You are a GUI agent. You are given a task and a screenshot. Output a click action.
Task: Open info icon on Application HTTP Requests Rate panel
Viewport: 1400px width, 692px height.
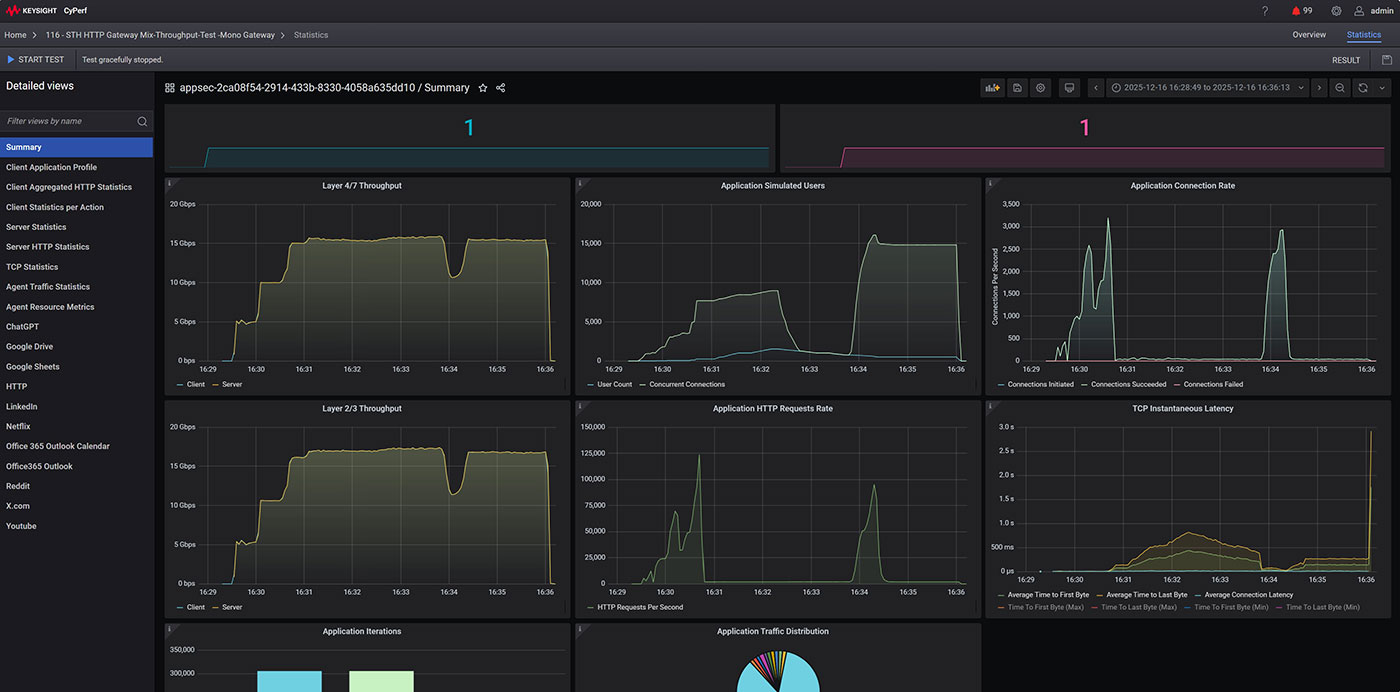(580, 406)
